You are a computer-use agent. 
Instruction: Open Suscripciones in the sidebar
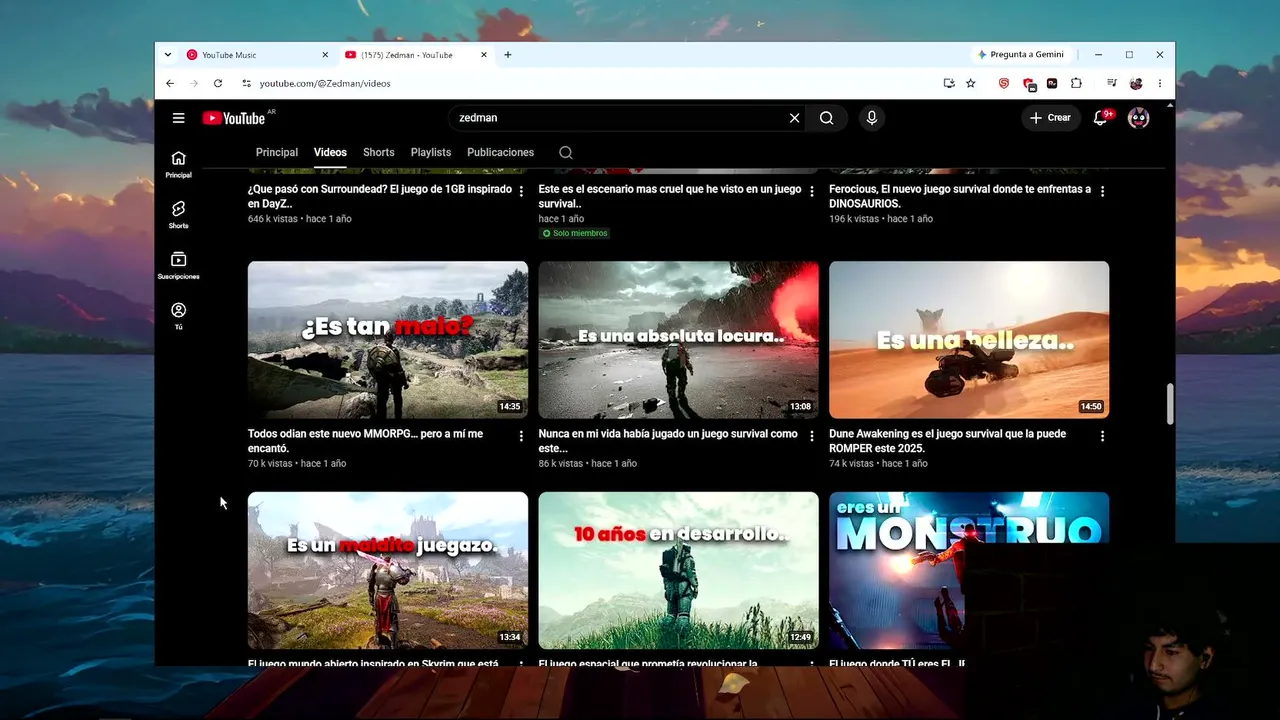(x=178, y=265)
